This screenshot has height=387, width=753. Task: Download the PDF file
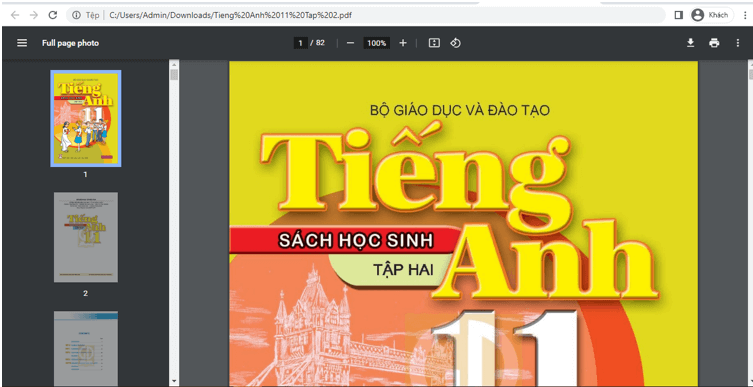[x=690, y=43]
